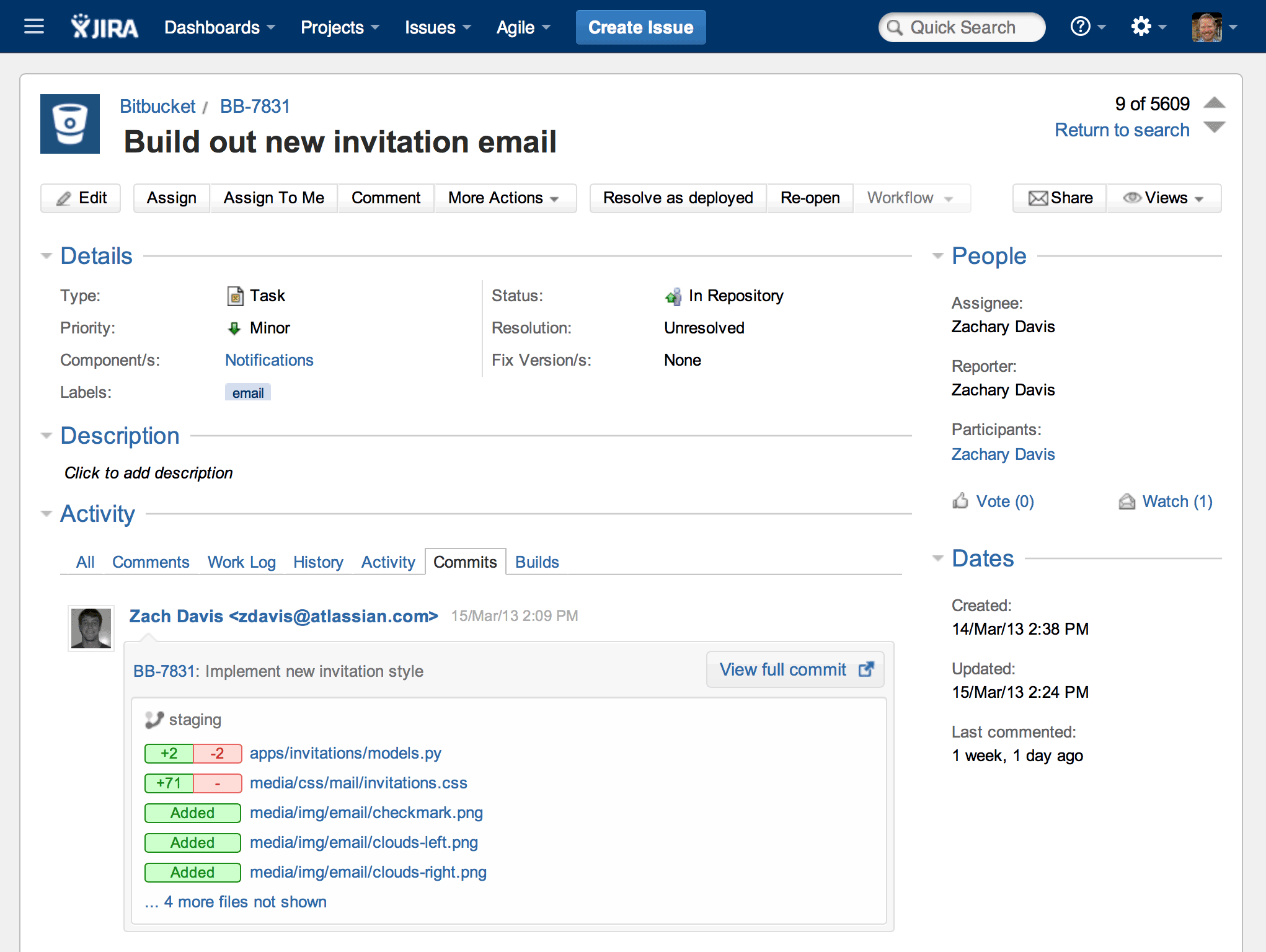Click the Bitbucket project avatar icon
The height and width of the screenshot is (952, 1266).
coord(70,124)
